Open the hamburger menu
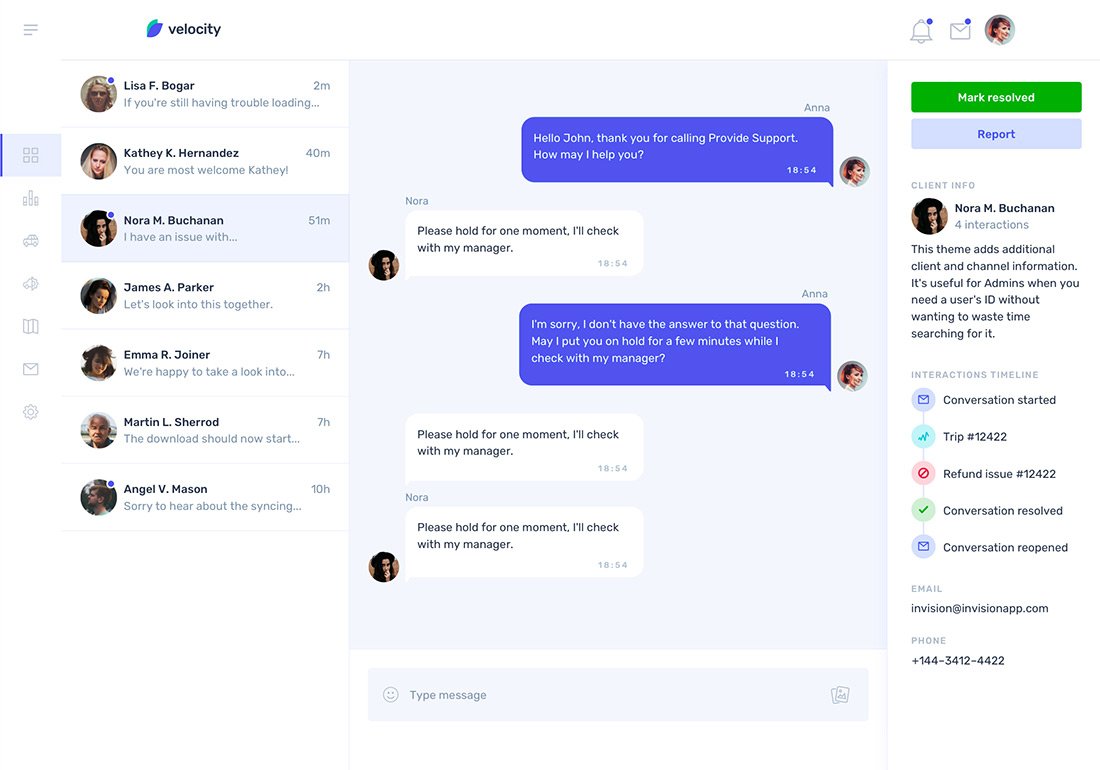The width and height of the screenshot is (1100, 770). pos(31,30)
